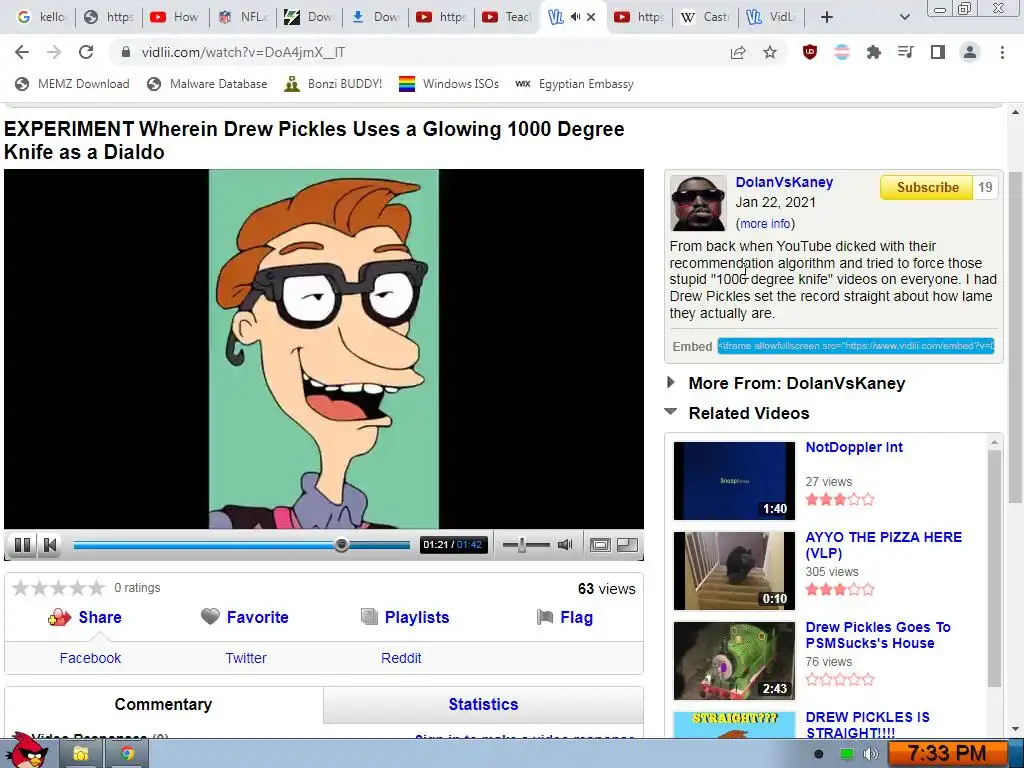This screenshot has width=1024, height=768.
Task: Close the active VidLii tab
Action: [591, 17]
